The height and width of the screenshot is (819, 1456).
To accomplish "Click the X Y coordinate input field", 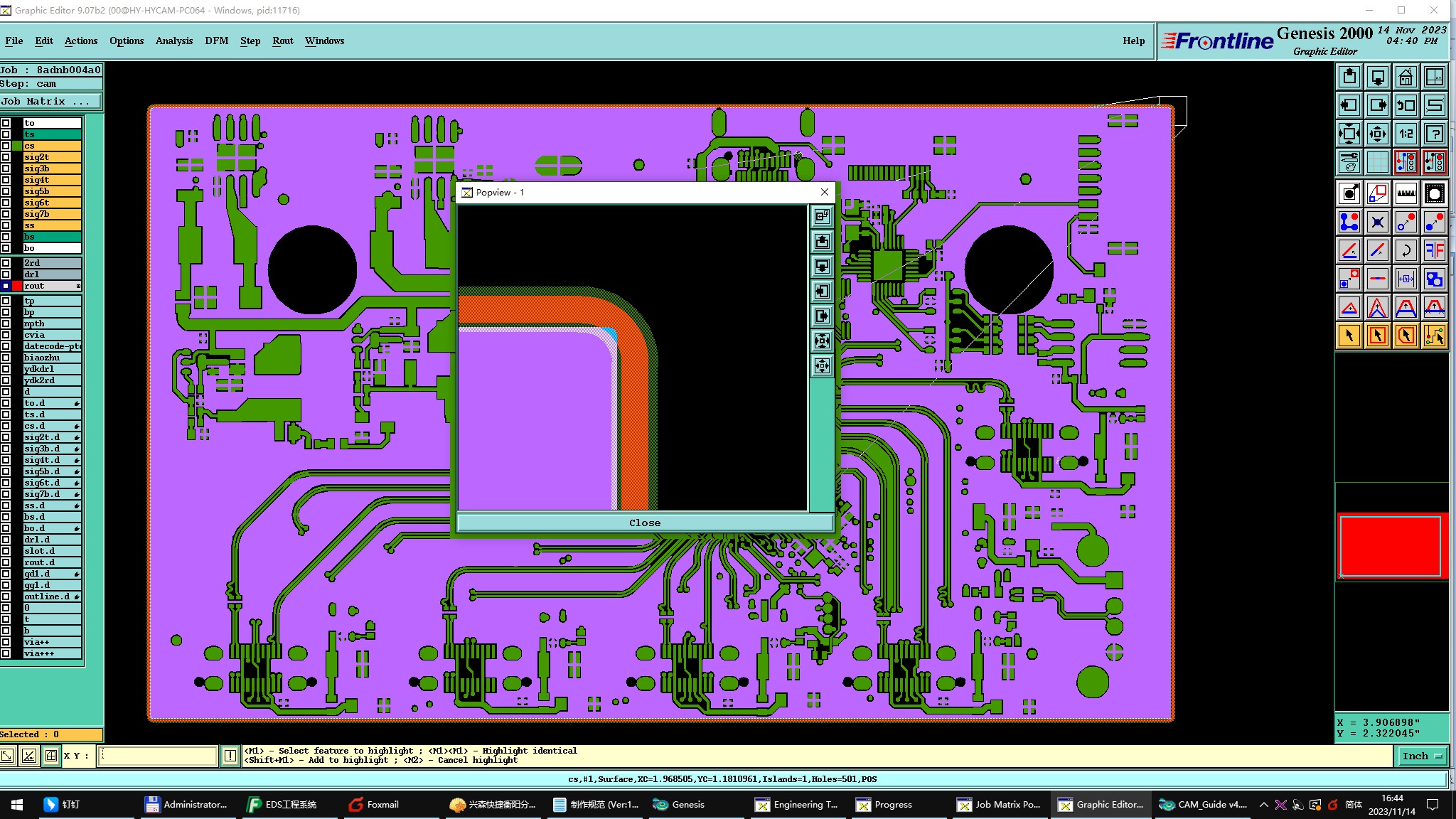I will (x=158, y=756).
